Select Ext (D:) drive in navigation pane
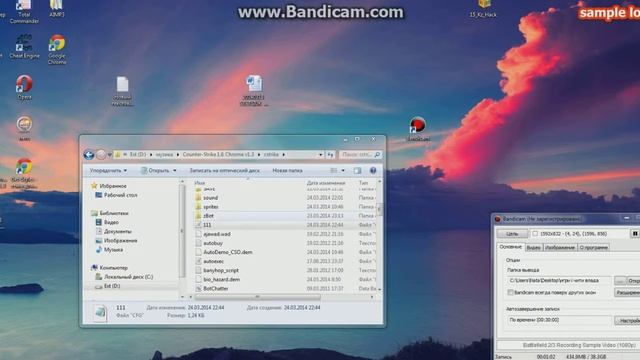640x360 pixels. pos(112,286)
